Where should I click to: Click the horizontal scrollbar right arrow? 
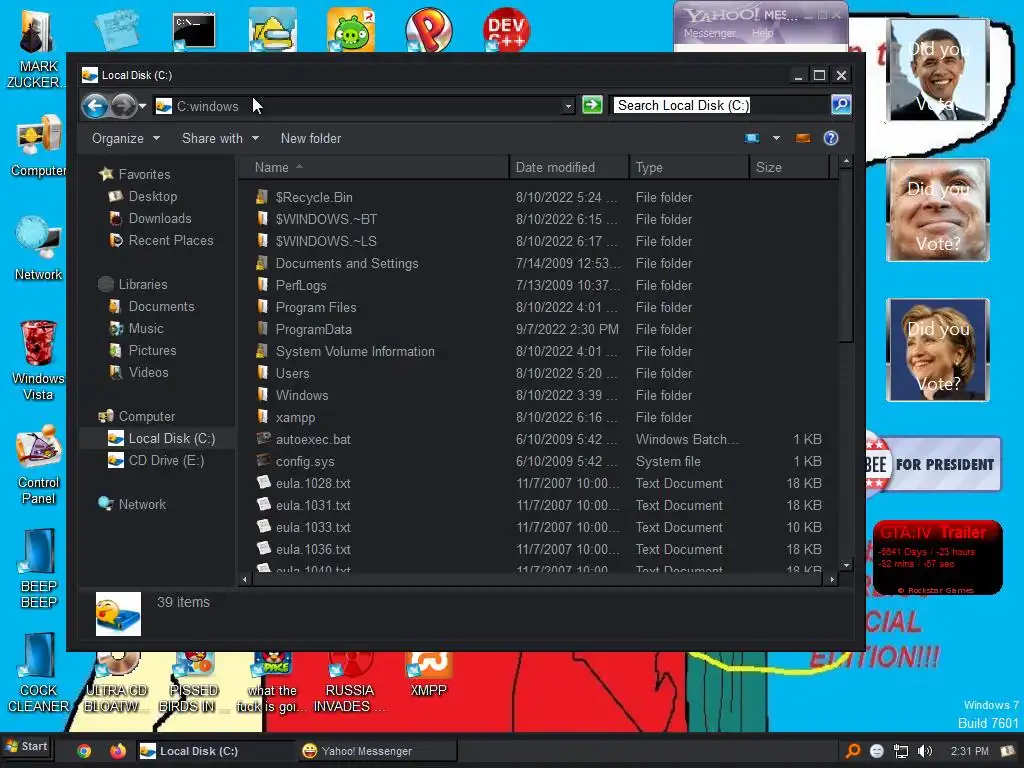point(832,579)
